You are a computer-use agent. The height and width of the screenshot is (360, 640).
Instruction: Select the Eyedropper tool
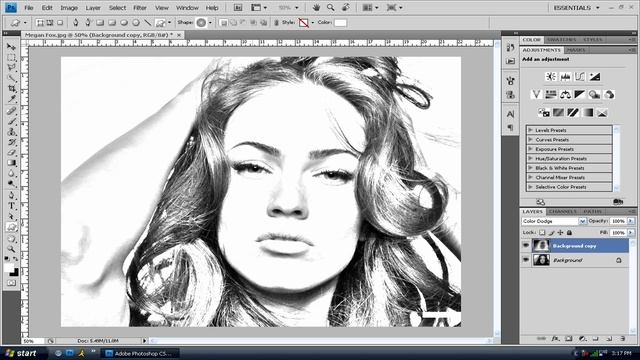11,99
